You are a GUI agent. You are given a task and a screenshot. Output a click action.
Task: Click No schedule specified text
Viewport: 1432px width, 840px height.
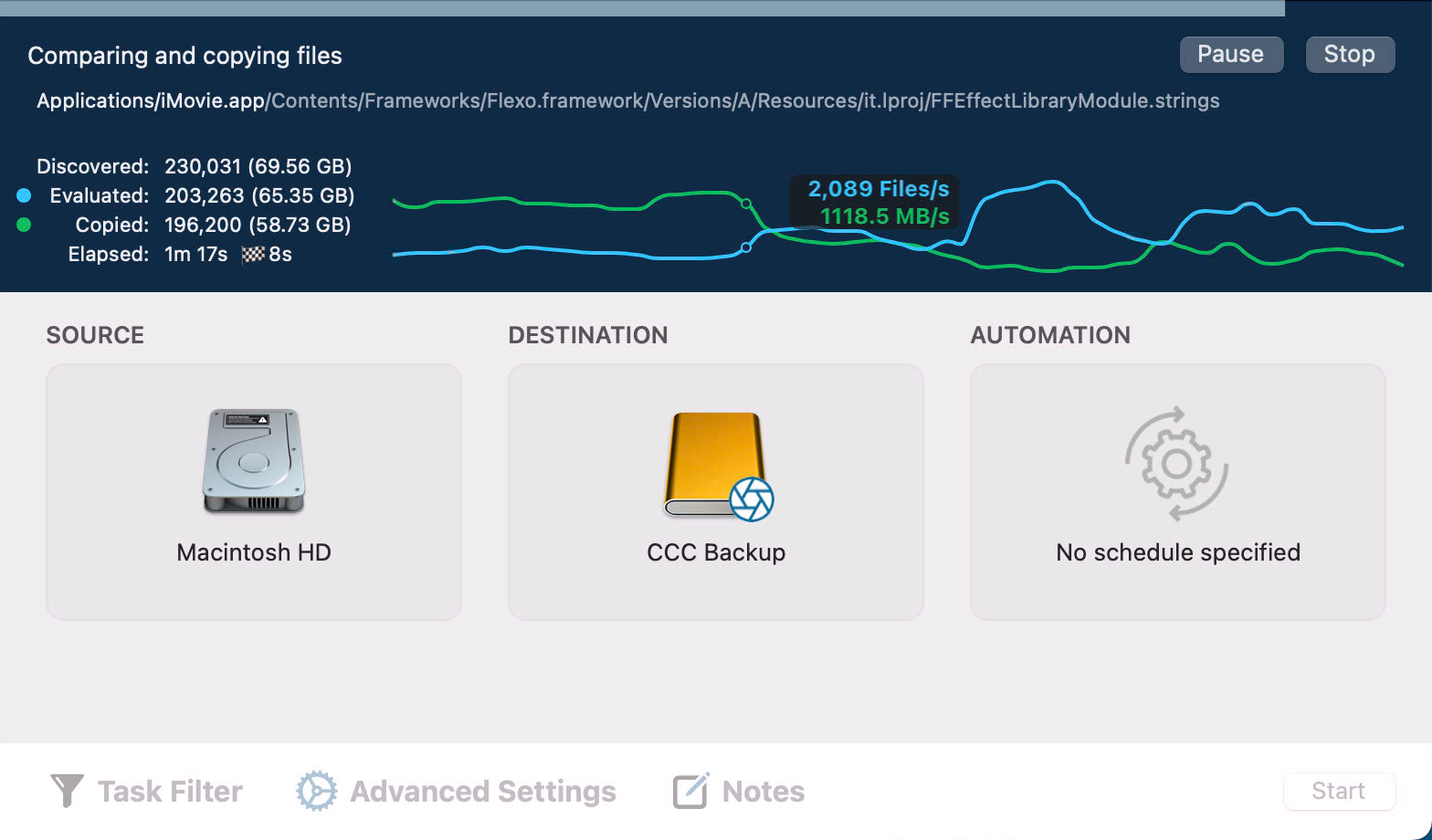pyautogui.click(x=1178, y=552)
